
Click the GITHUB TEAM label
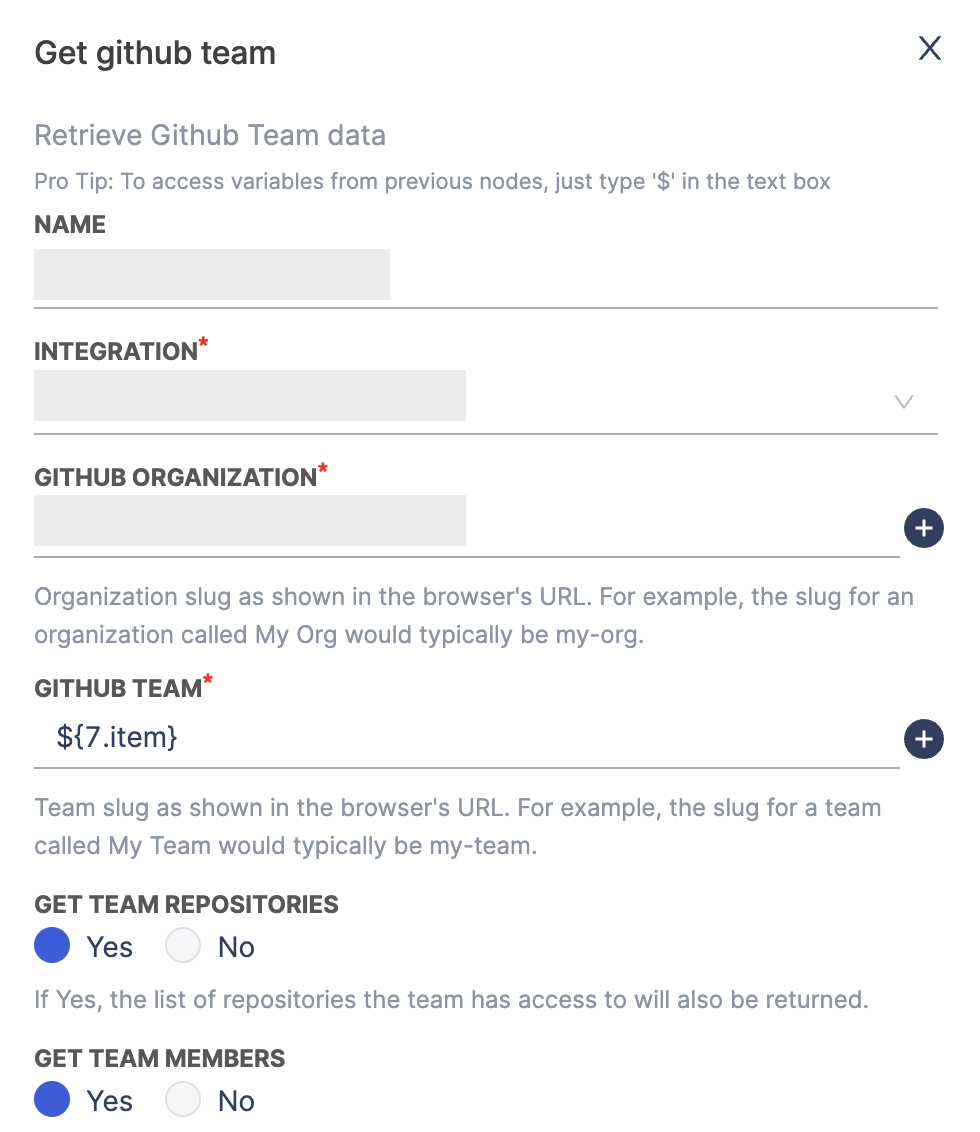(x=118, y=689)
